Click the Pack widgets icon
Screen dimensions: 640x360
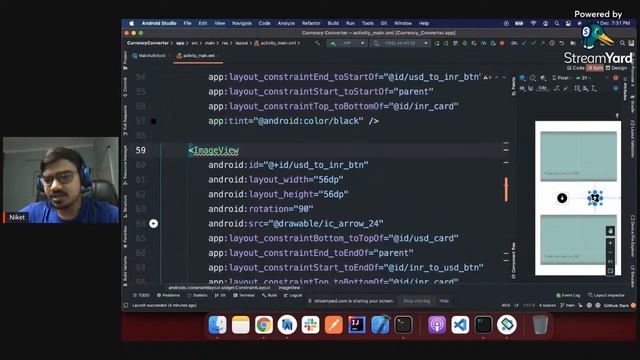point(577,88)
